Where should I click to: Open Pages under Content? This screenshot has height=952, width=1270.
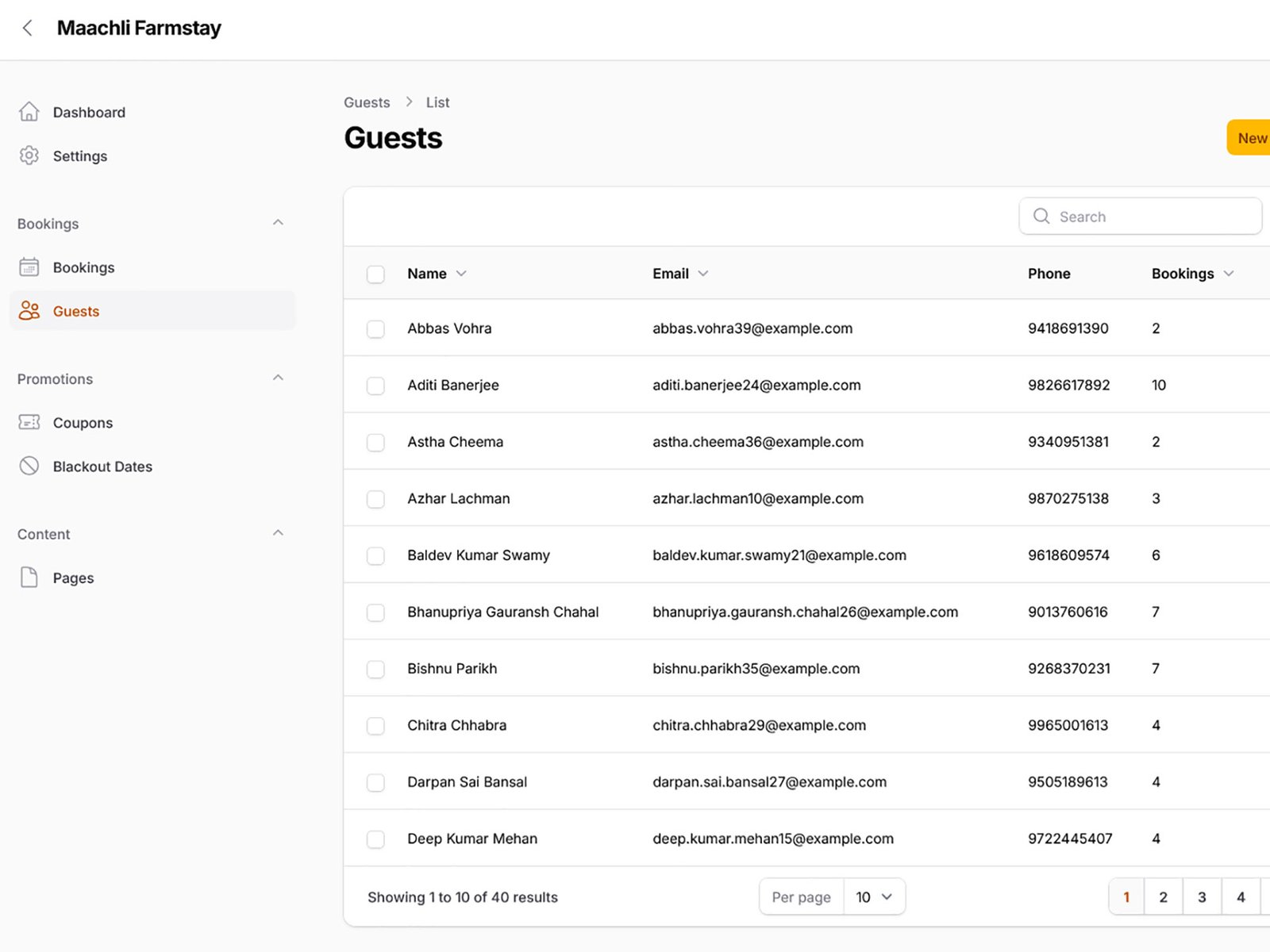[x=152, y=578]
